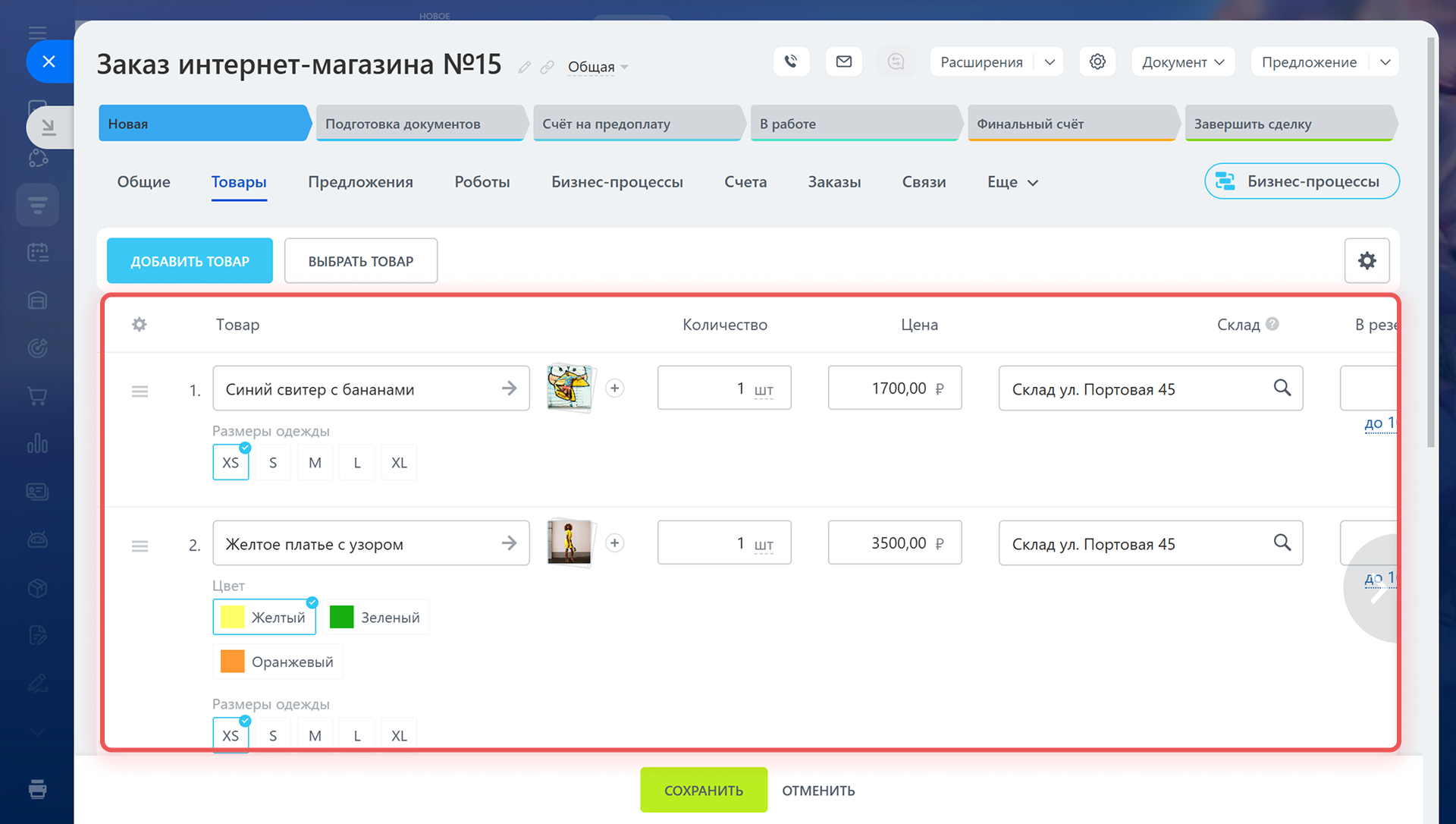This screenshot has width=1456, height=824.
Task: Click the price field showing 1700,00
Action: [894, 388]
